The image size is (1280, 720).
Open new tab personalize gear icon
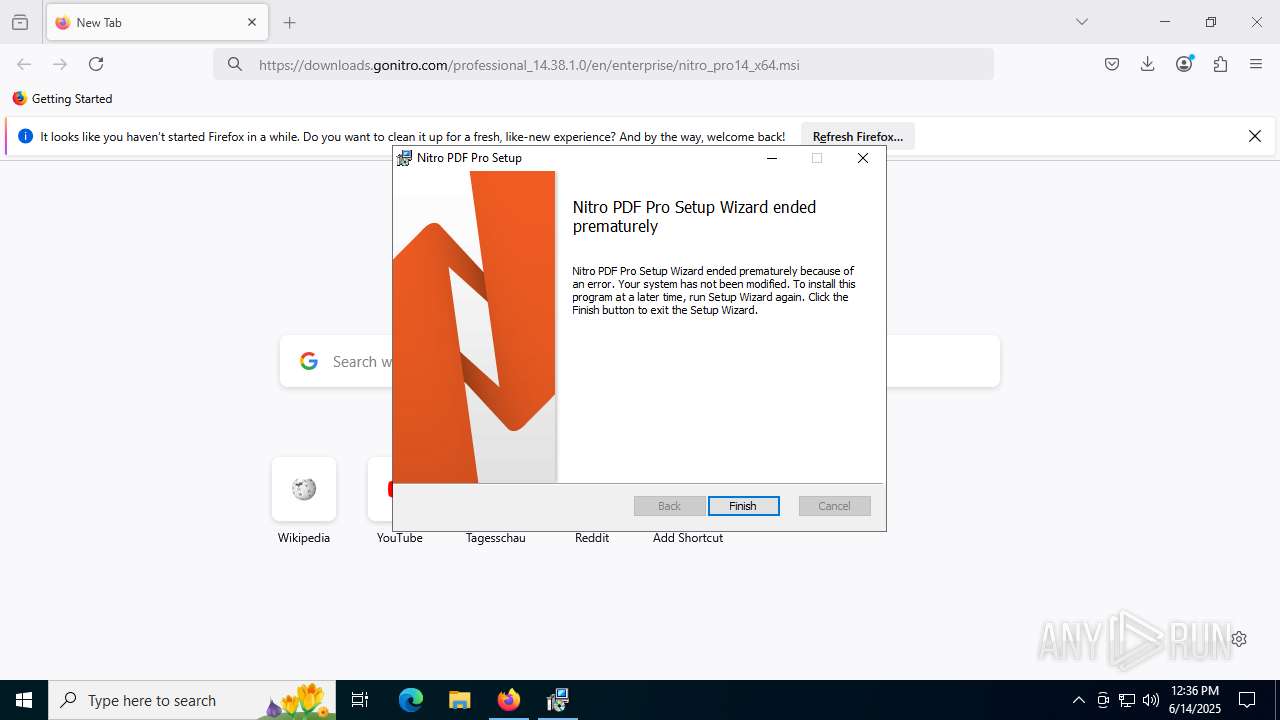(1239, 639)
